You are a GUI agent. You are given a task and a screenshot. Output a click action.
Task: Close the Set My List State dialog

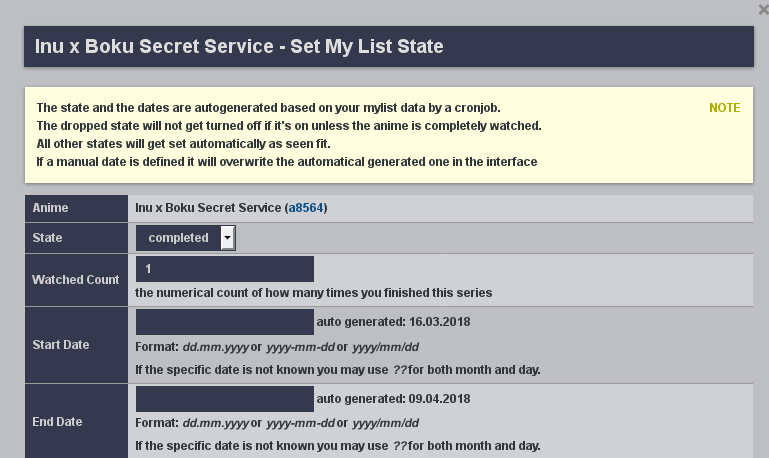(763, 9)
